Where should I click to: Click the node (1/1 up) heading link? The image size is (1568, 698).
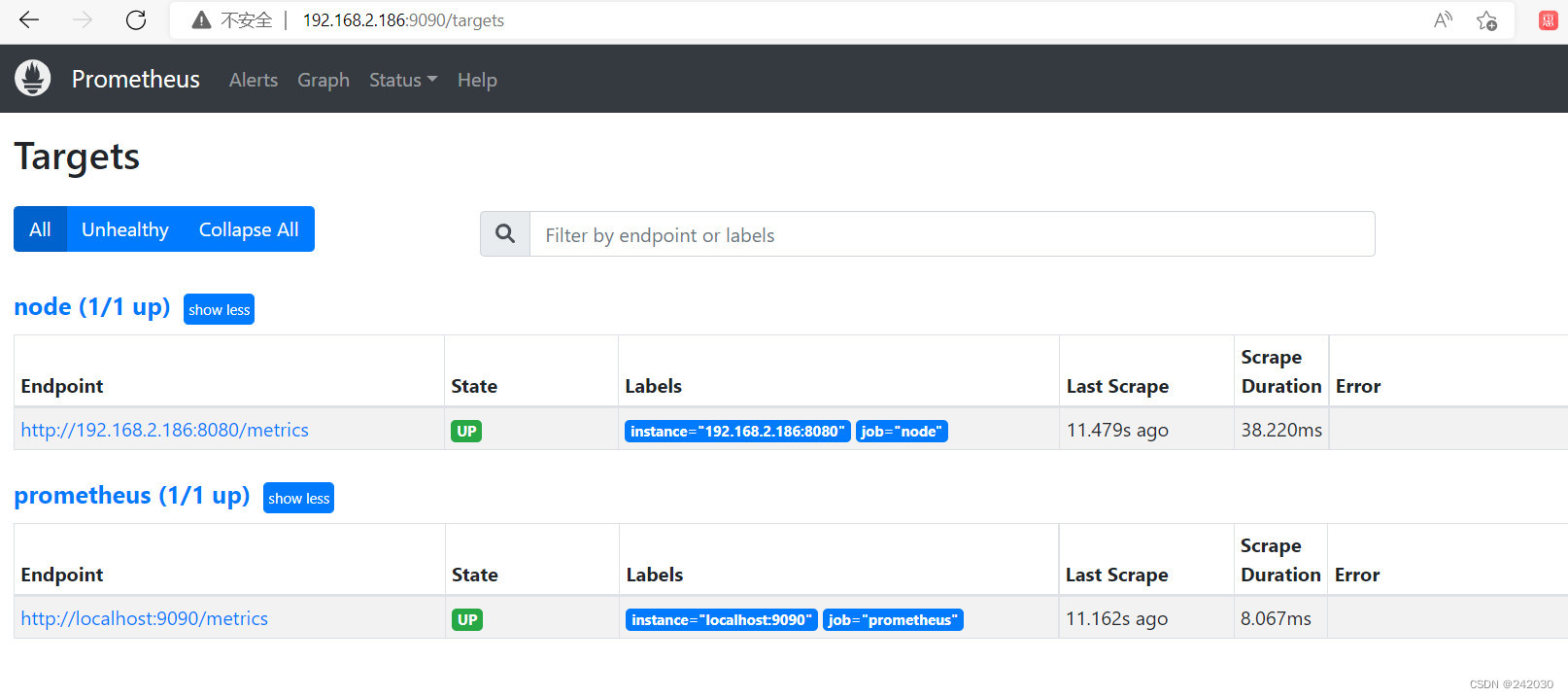pyautogui.click(x=92, y=307)
